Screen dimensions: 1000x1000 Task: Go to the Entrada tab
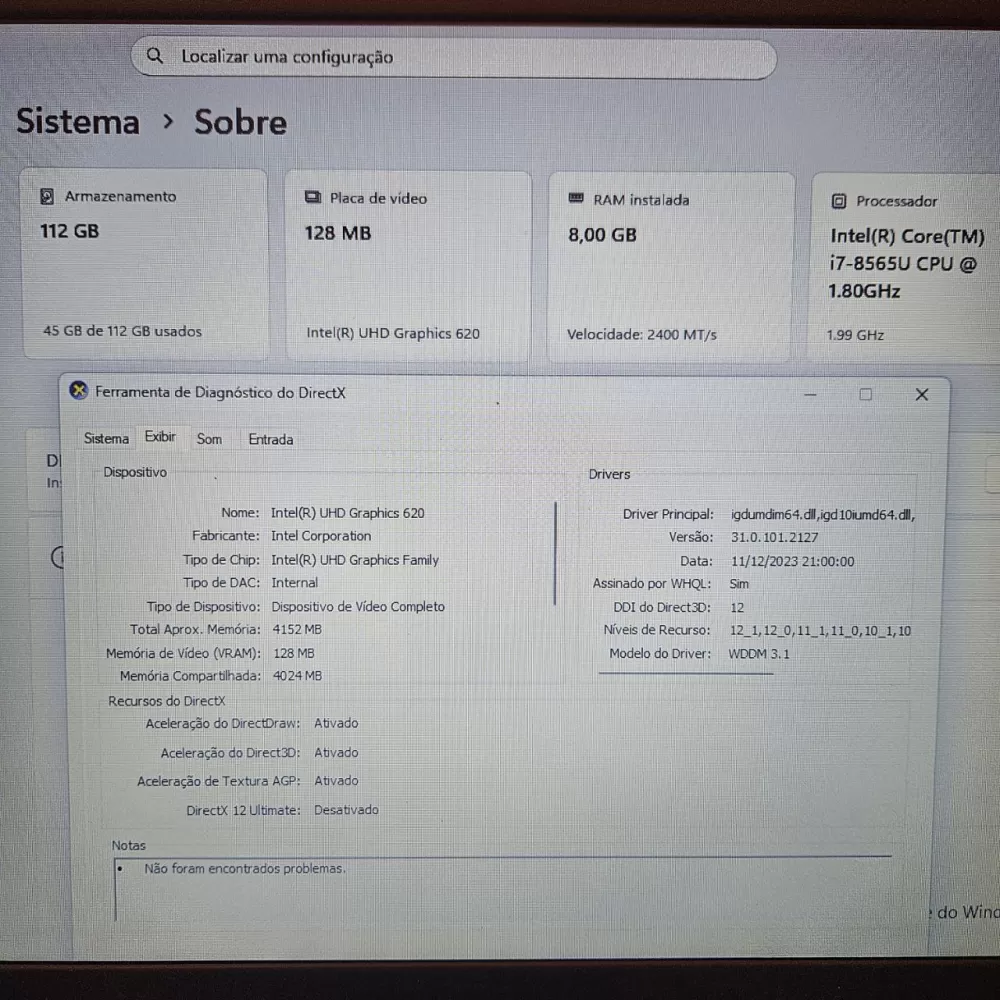[270, 439]
